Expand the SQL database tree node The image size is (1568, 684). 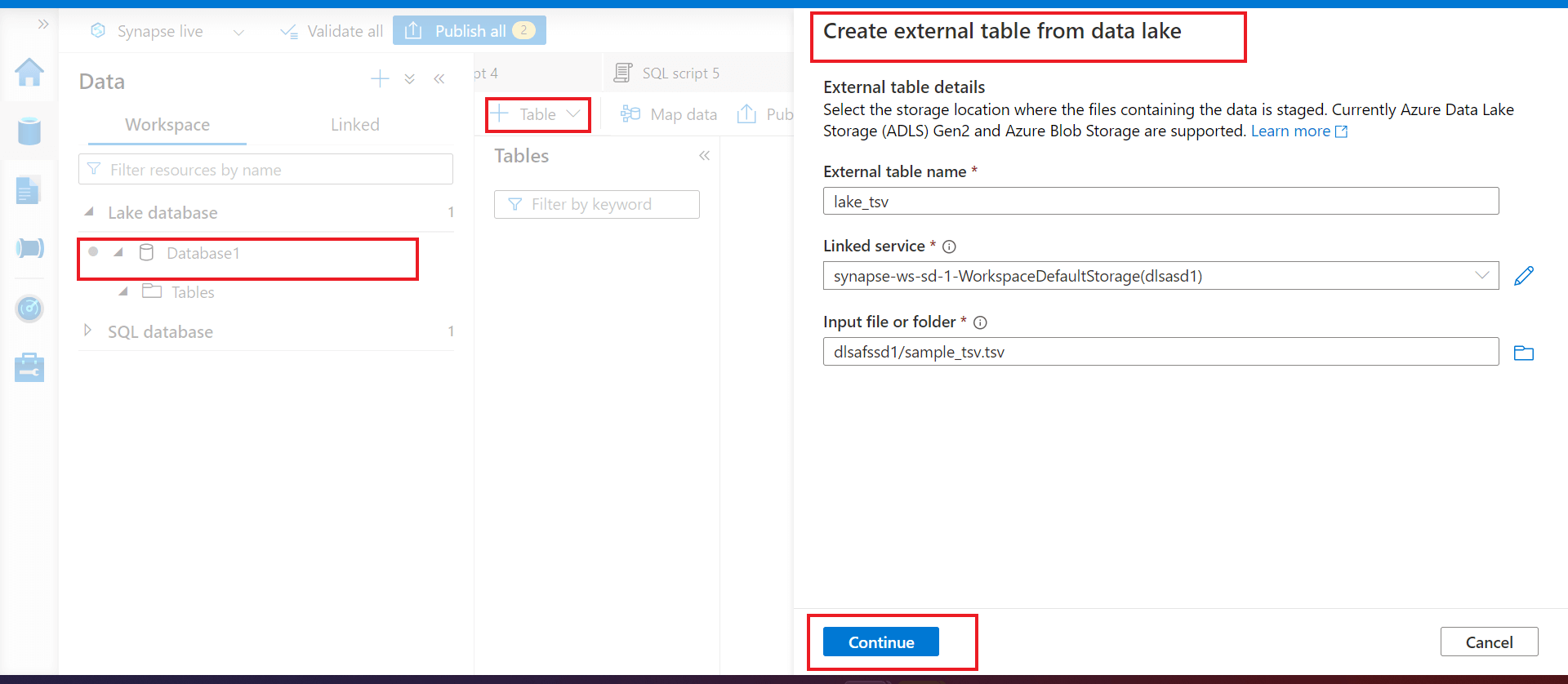click(x=88, y=331)
